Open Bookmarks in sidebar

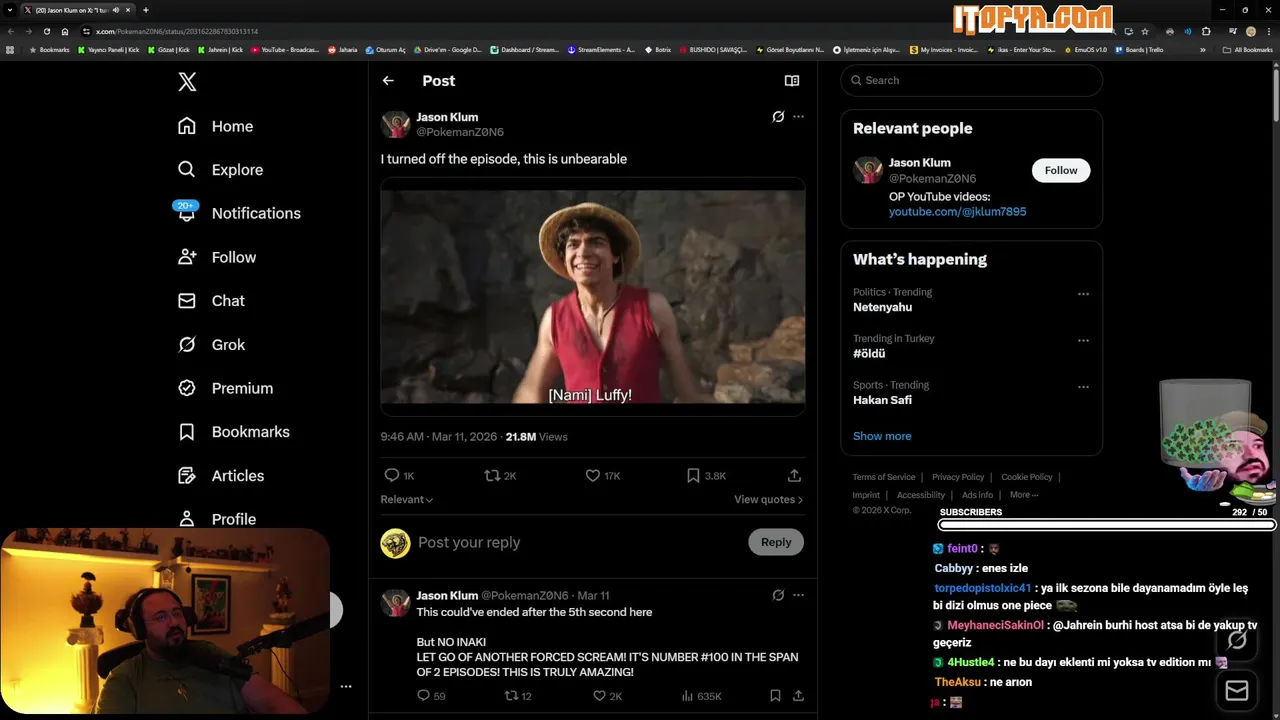point(233,432)
